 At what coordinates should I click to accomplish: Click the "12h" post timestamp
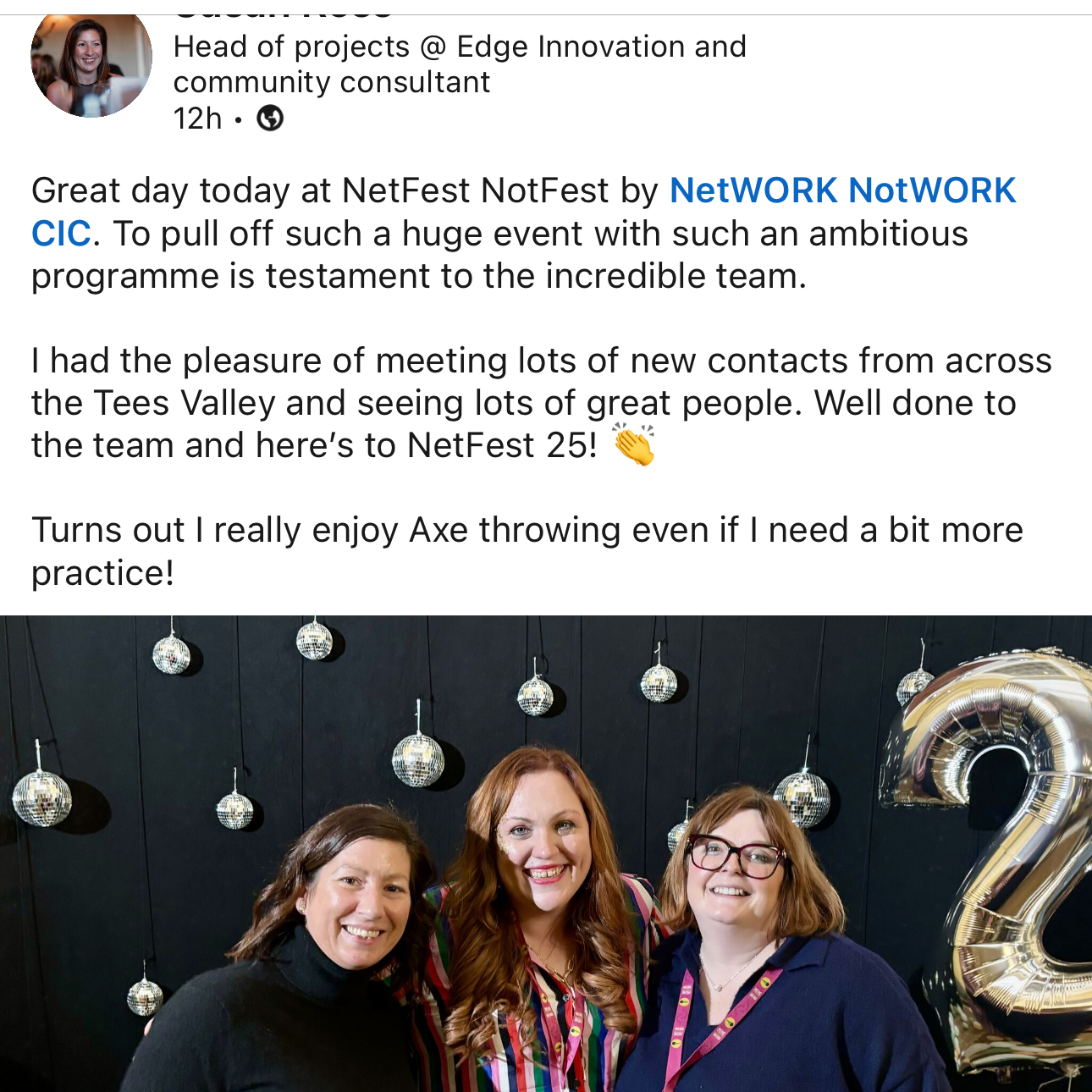(x=197, y=119)
